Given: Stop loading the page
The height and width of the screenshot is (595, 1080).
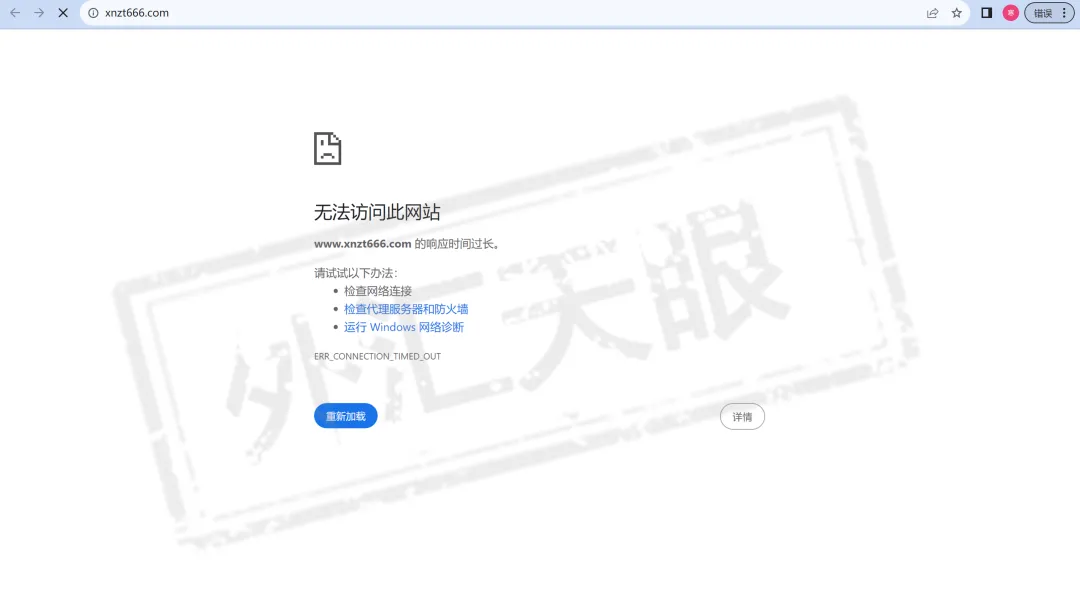Looking at the screenshot, I should point(63,13).
